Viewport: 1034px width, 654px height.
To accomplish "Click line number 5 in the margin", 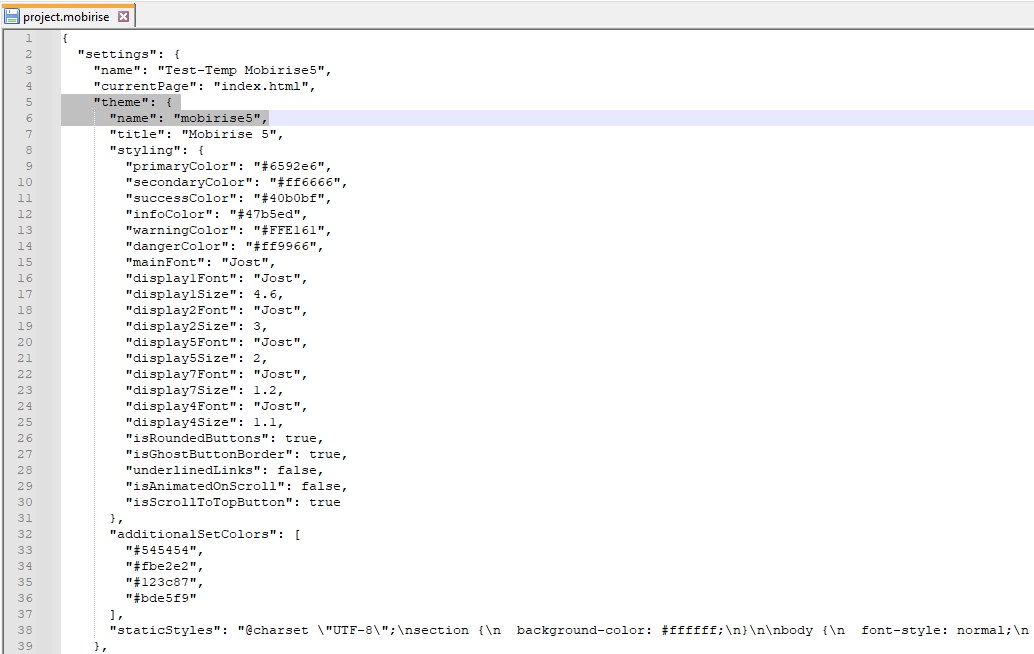I will click(28, 102).
